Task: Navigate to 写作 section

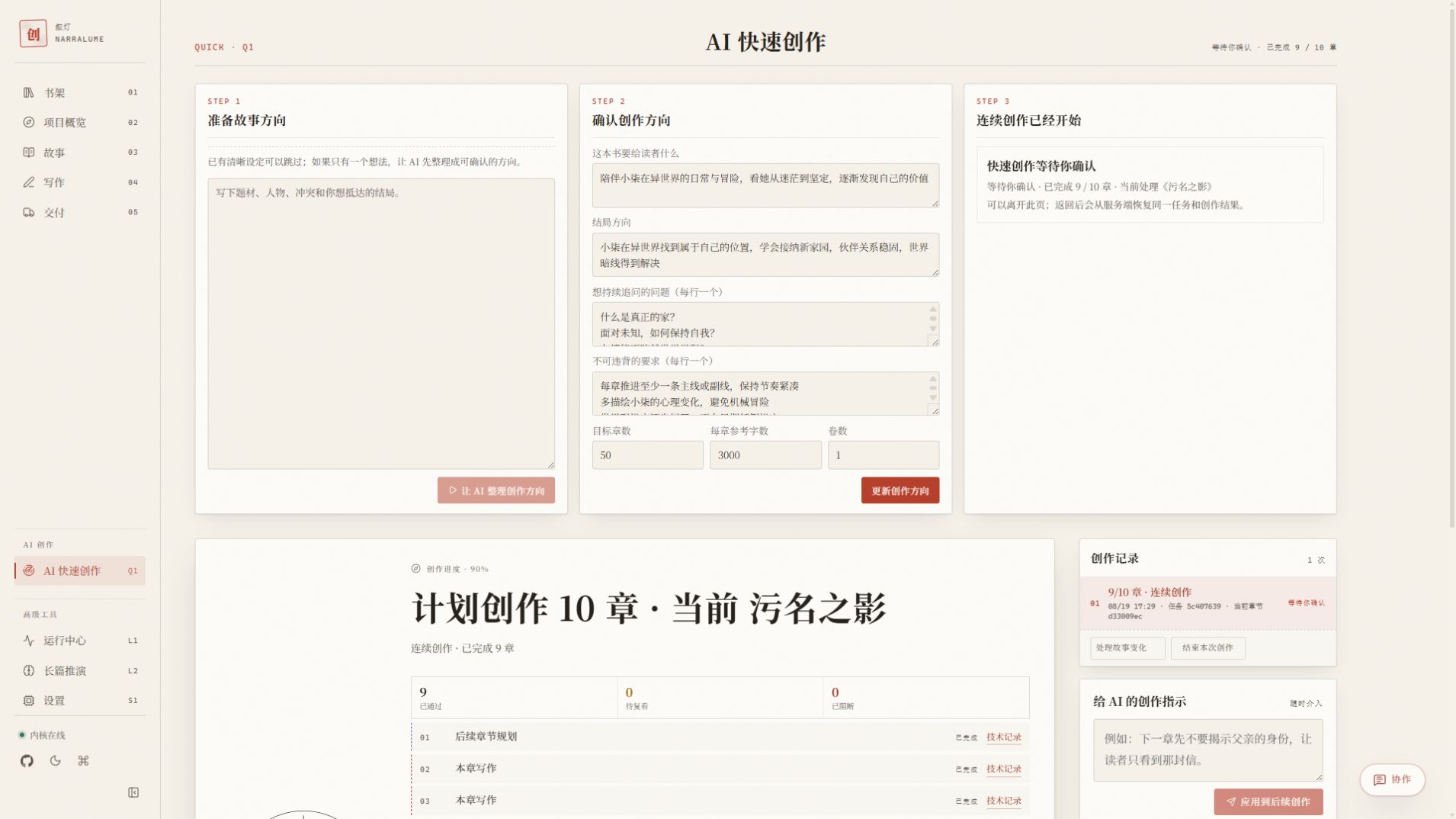Action: 80,182
